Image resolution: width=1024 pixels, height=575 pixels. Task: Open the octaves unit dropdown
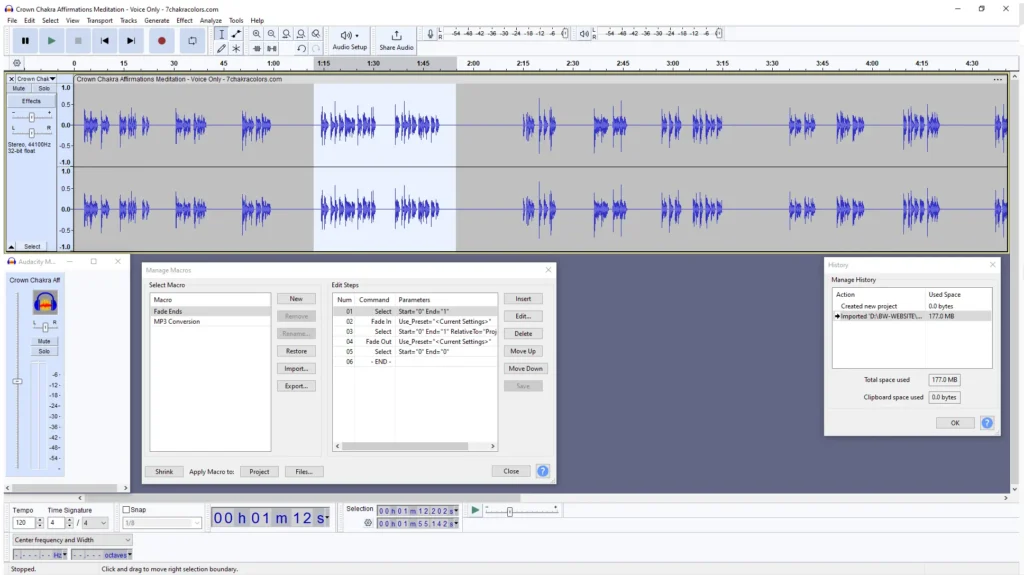[x=130, y=555]
